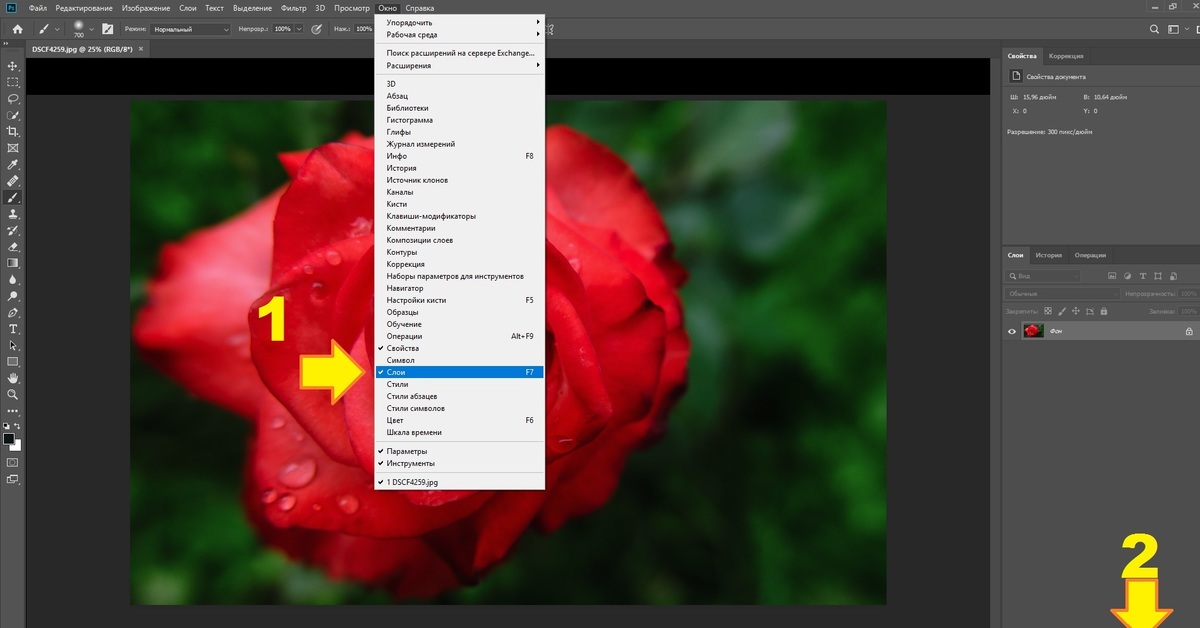The height and width of the screenshot is (628, 1200).
Task: Toggle the airbrush pressure option
Action: (x=316, y=29)
